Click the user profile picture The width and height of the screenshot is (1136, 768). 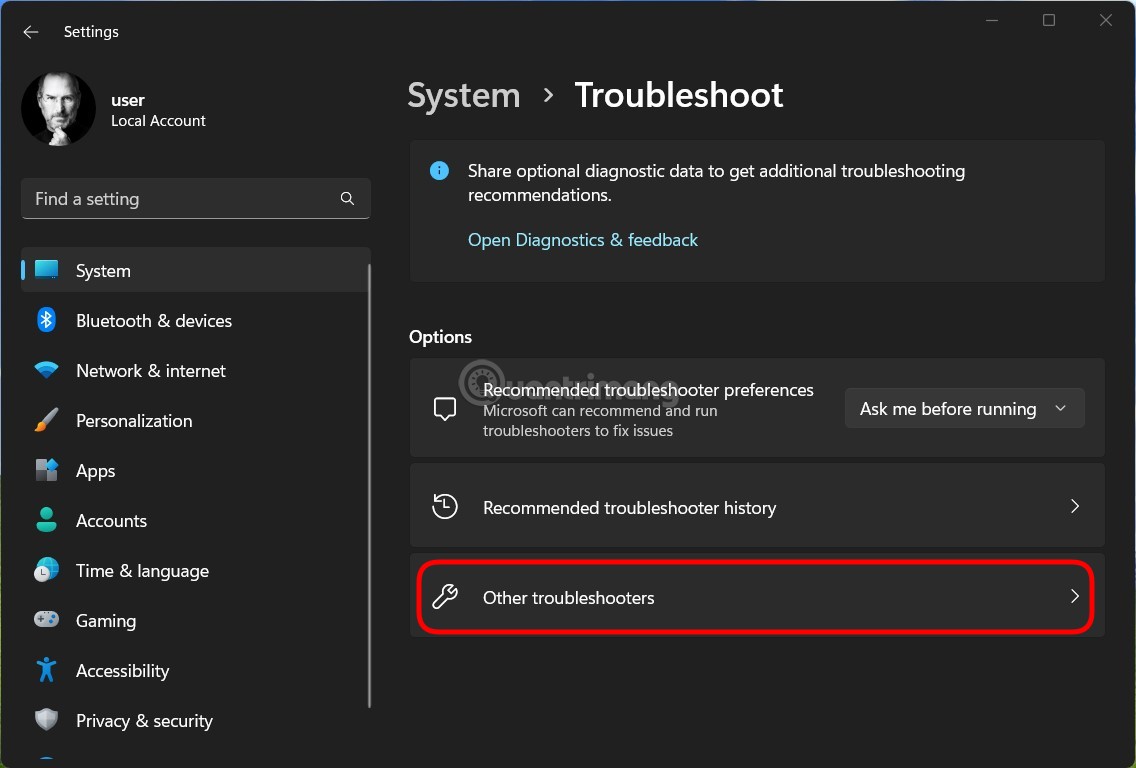(x=58, y=107)
